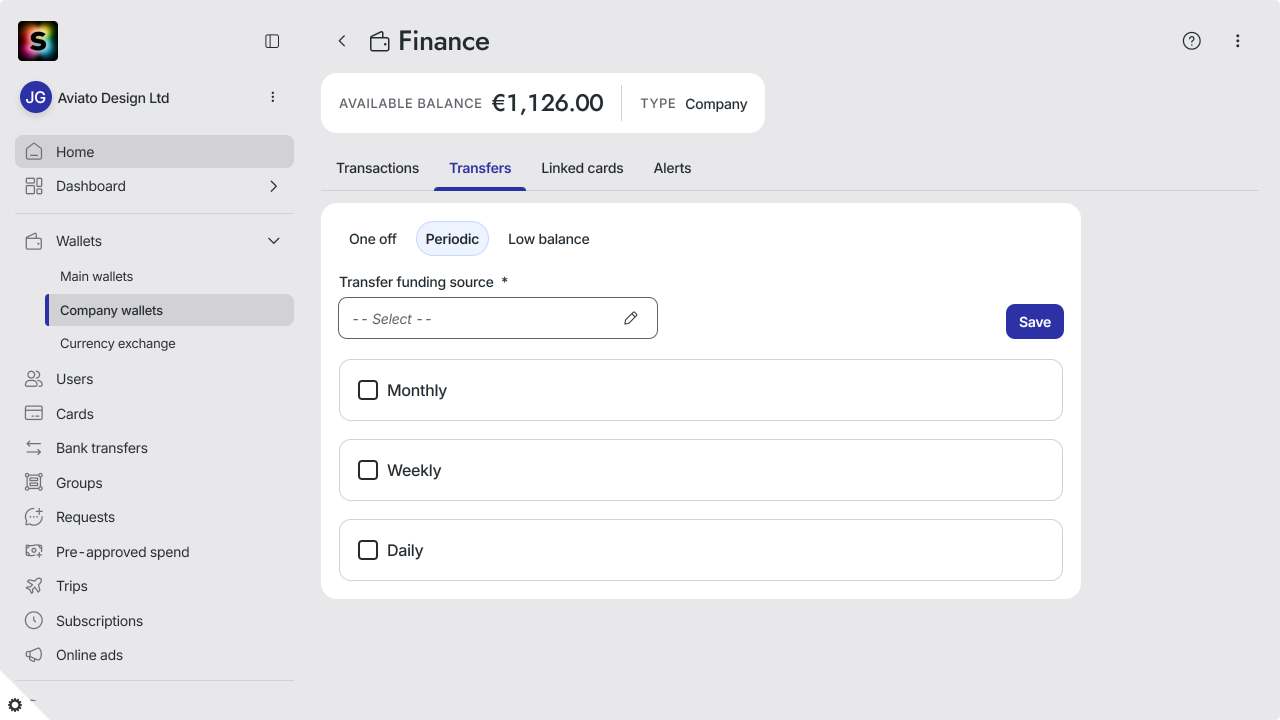Click the Company type value
This screenshot has height=720, width=1280.
point(716,104)
